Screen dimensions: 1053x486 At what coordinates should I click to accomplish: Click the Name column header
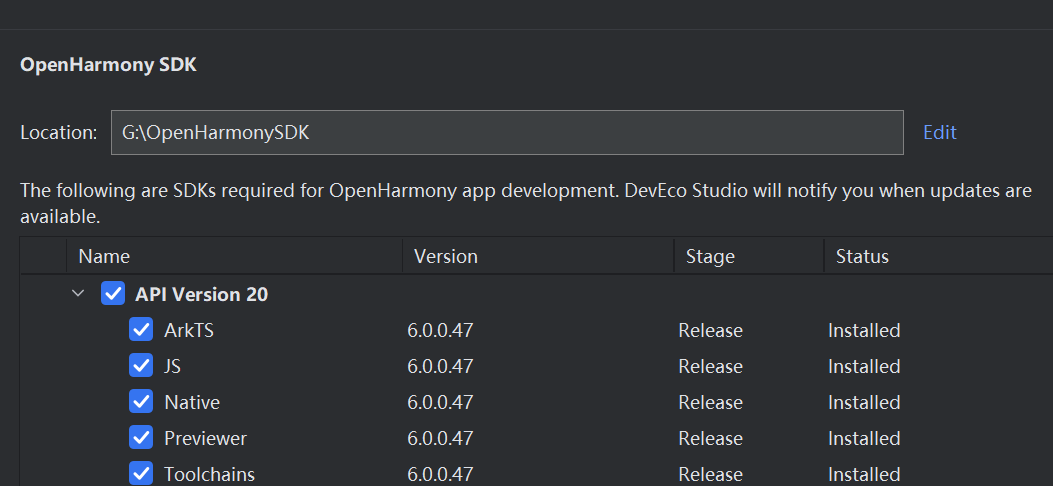[104, 257]
